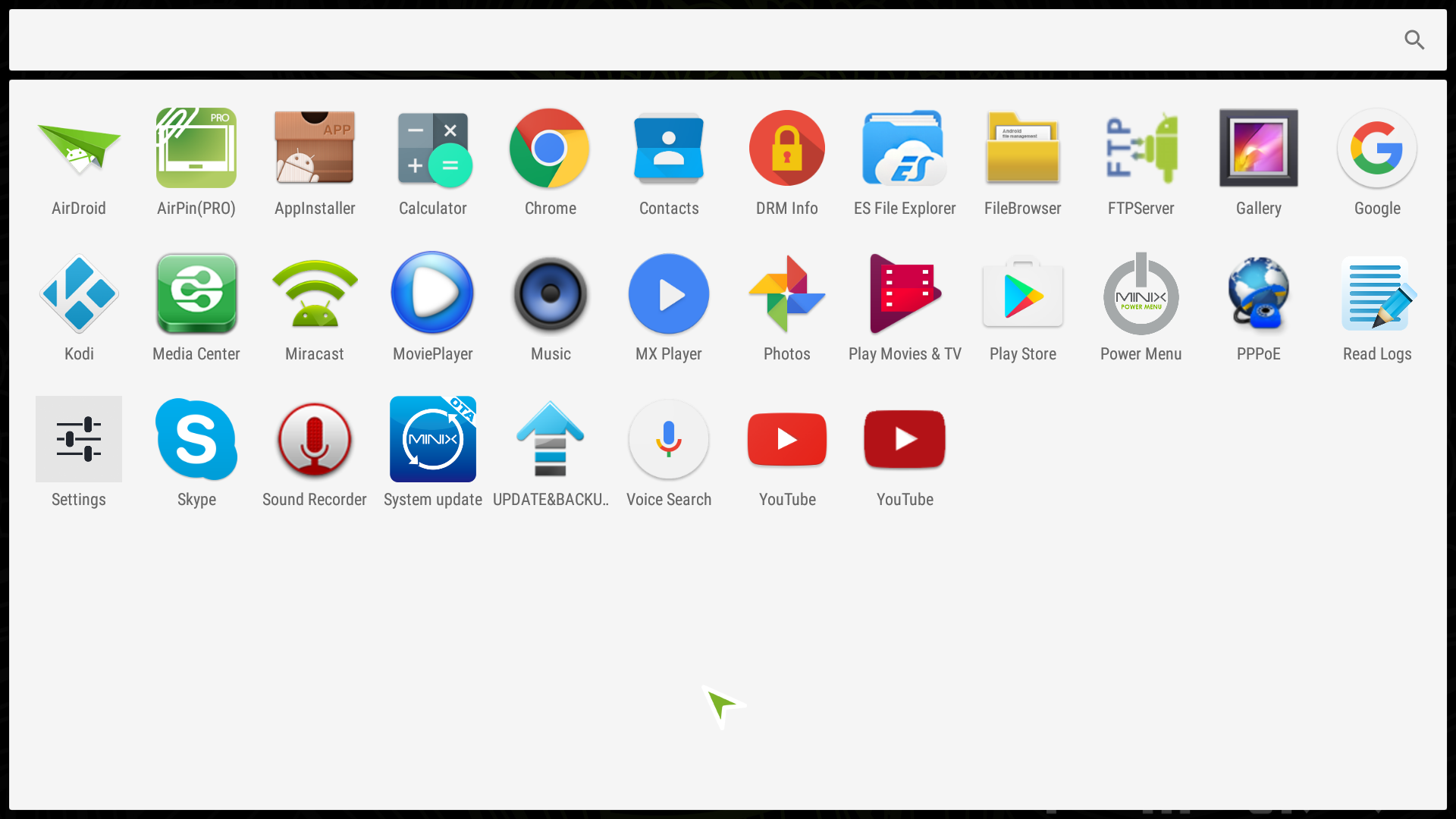
Task: Launch the Calculator app
Action: pyautogui.click(x=433, y=149)
